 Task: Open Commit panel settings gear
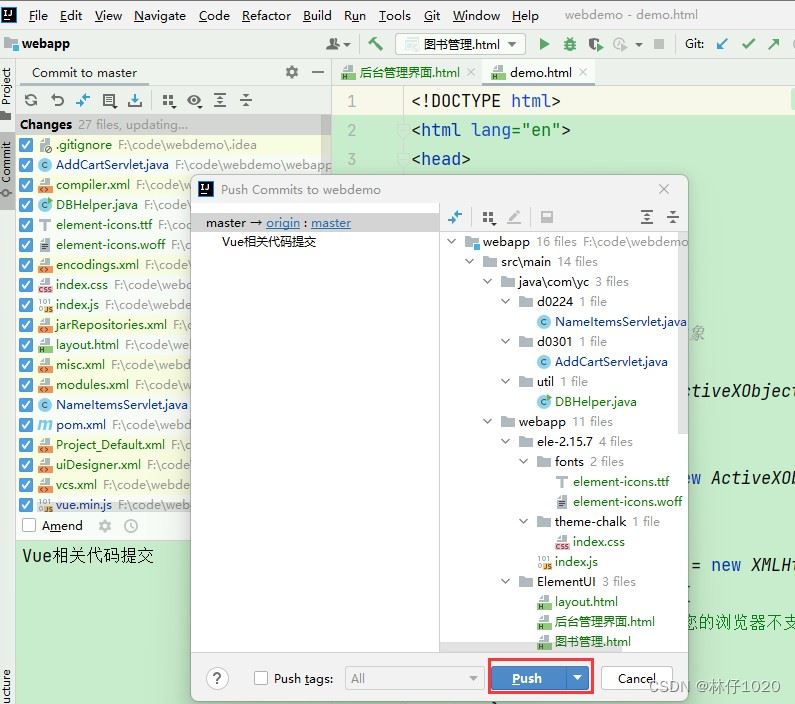coord(292,72)
